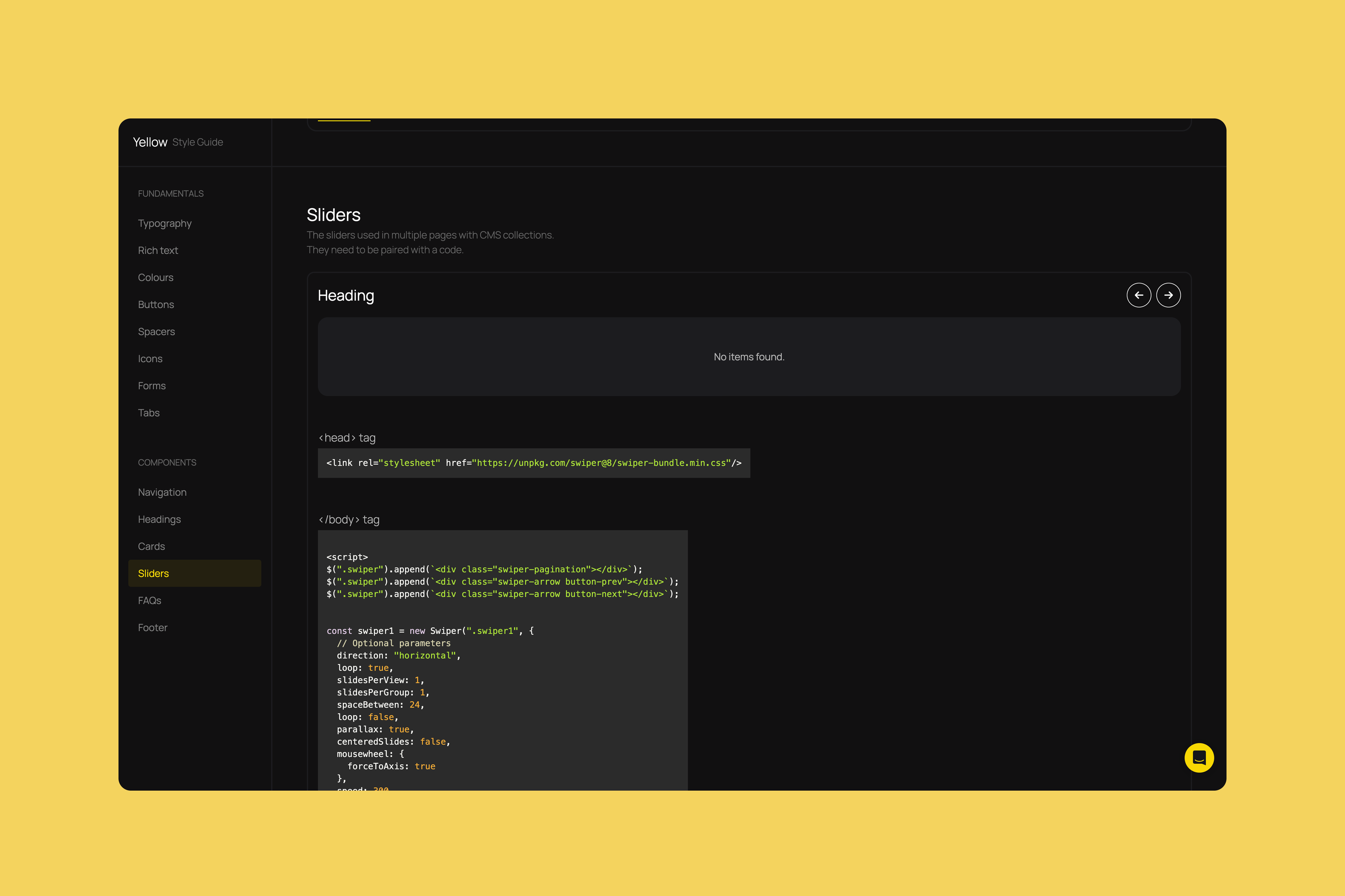Select Navigation under Components
Image resolution: width=1345 pixels, height=896 pixels.
(x=162, y=492)
